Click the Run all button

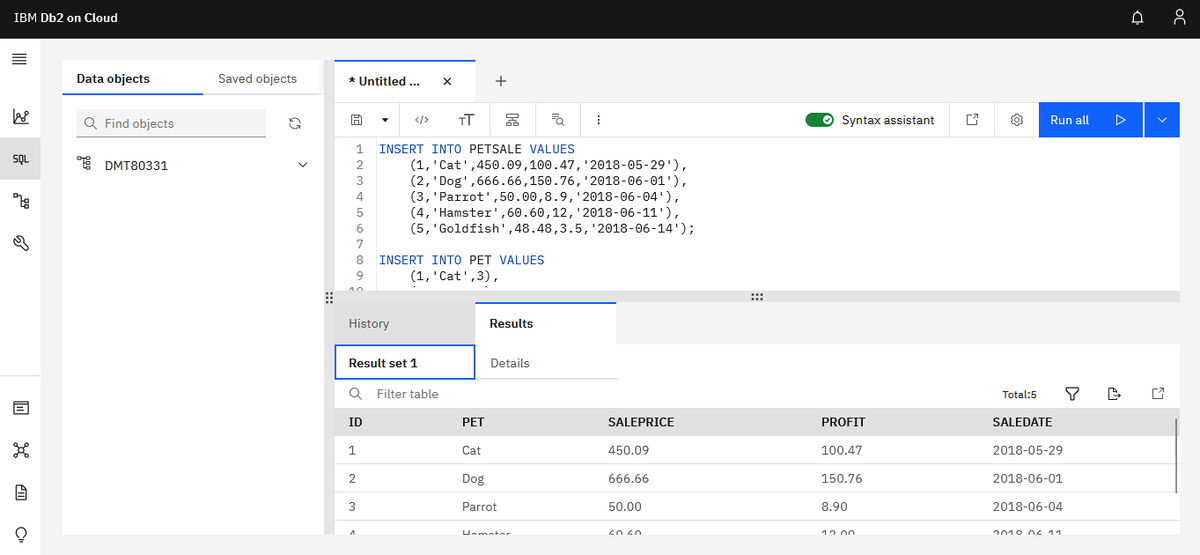point(1090,120)
